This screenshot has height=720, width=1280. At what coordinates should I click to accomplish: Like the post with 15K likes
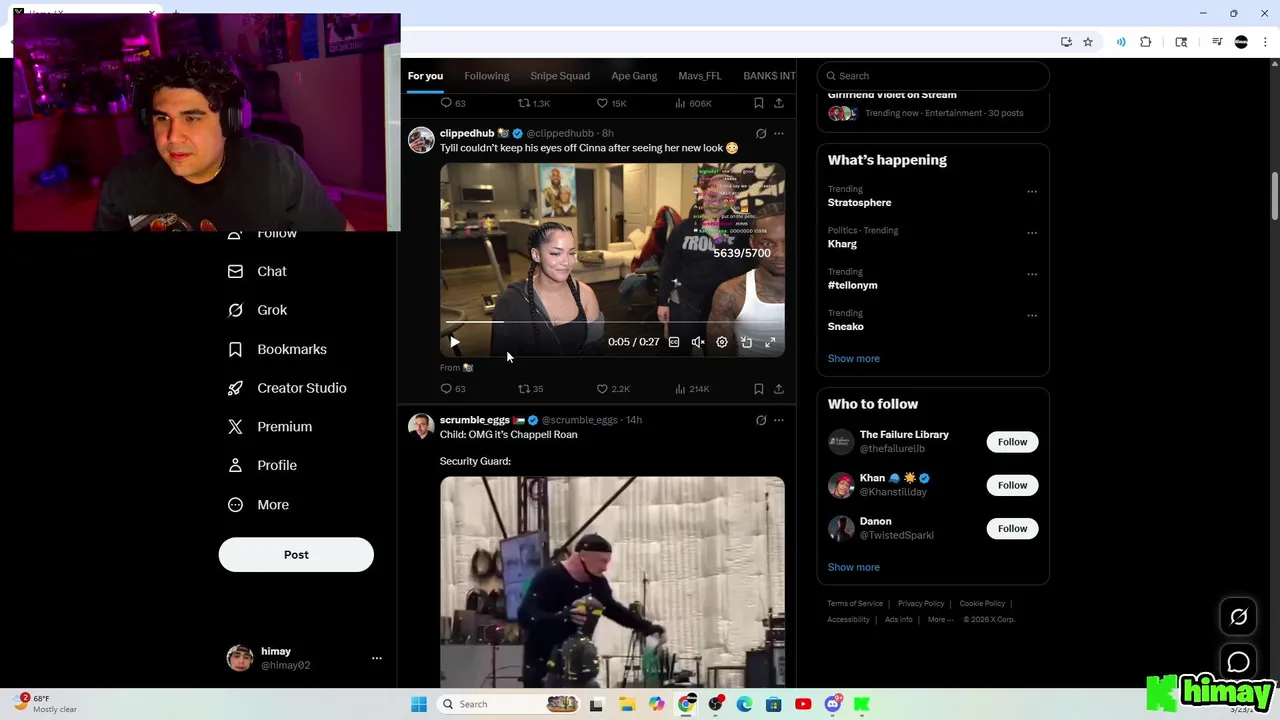pyautogui.click(x=611, y=103)
